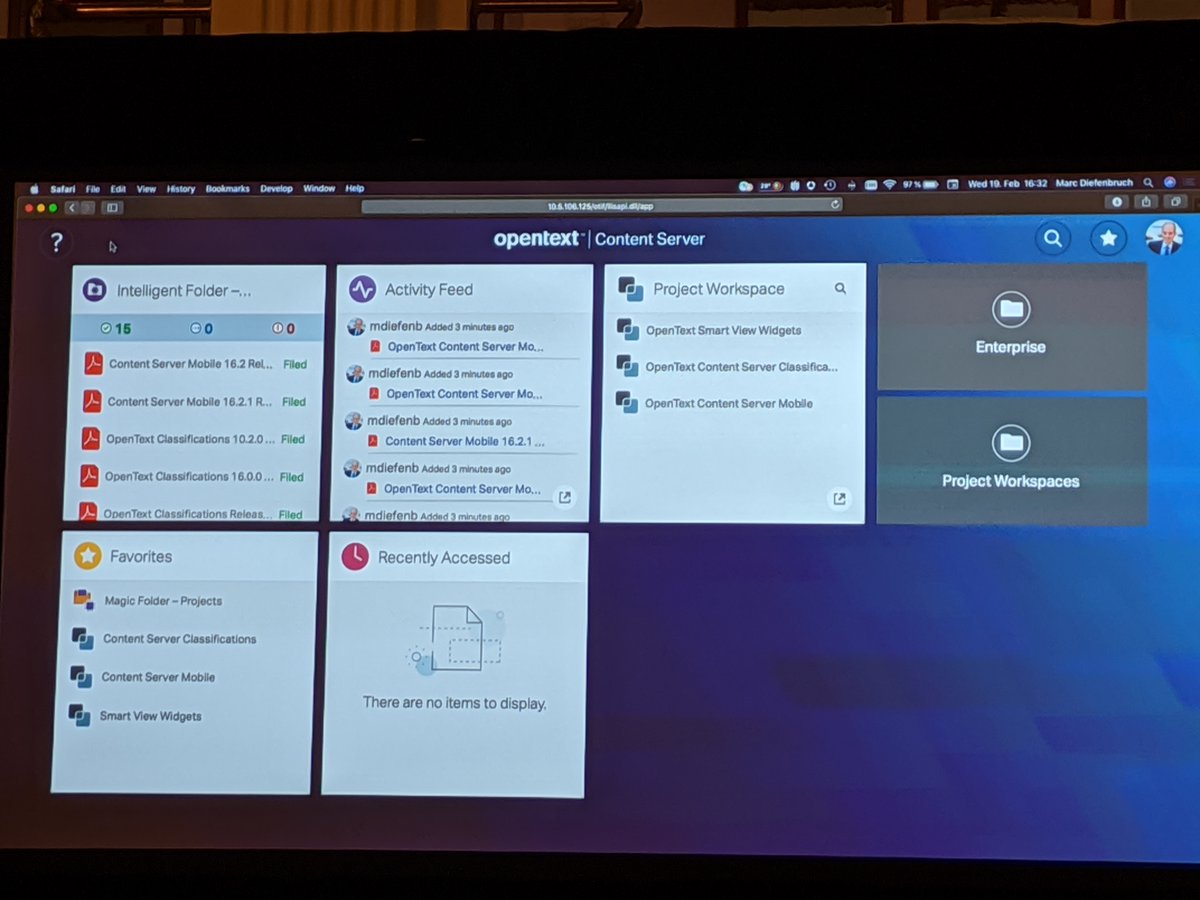Open first OpenText Content Server Mo... feed link
Image resolution: width=1200 pixels, height=900 pixels.
coord(466,347)
